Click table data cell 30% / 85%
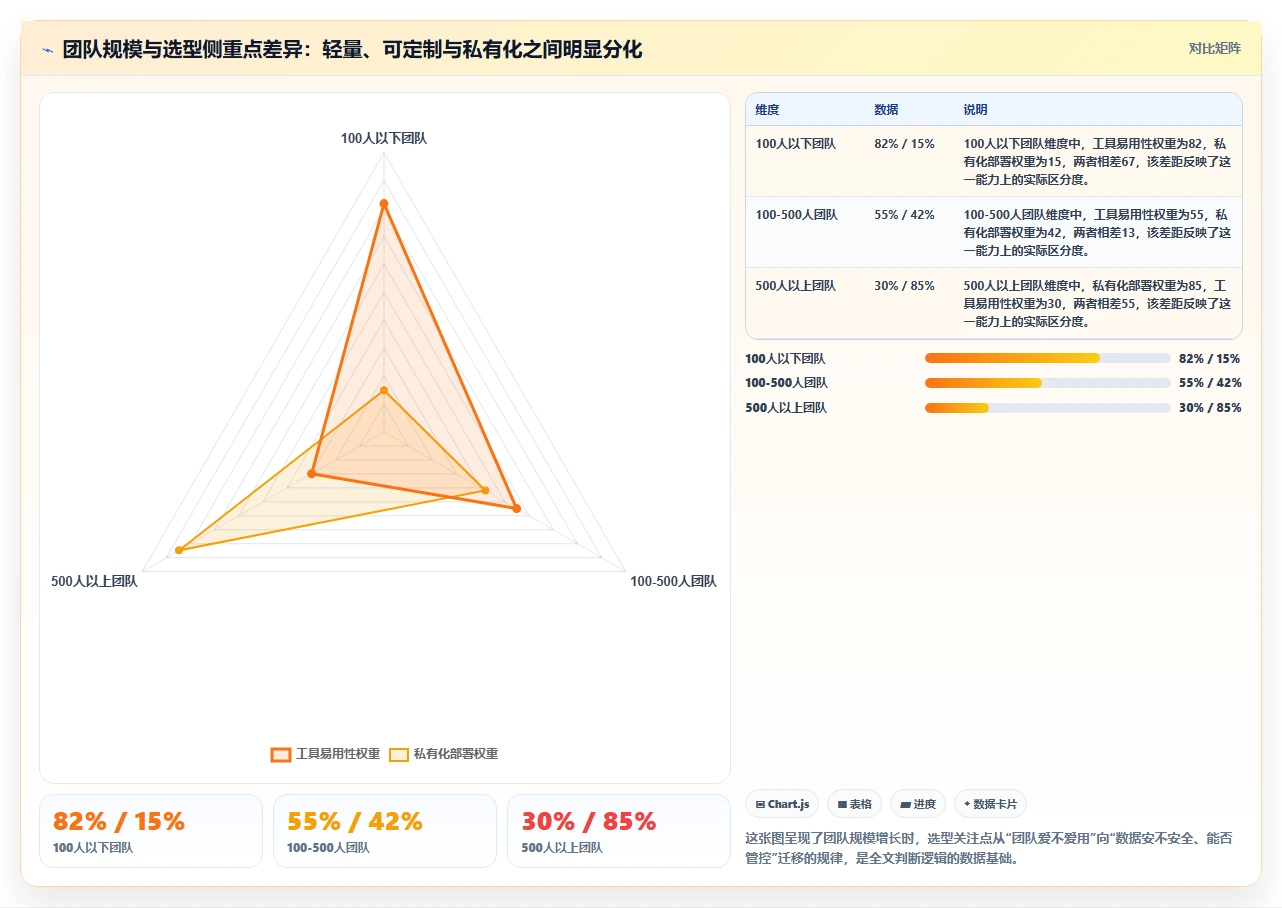The height and width of the screenshot is (908, 1282). [904, 286]
